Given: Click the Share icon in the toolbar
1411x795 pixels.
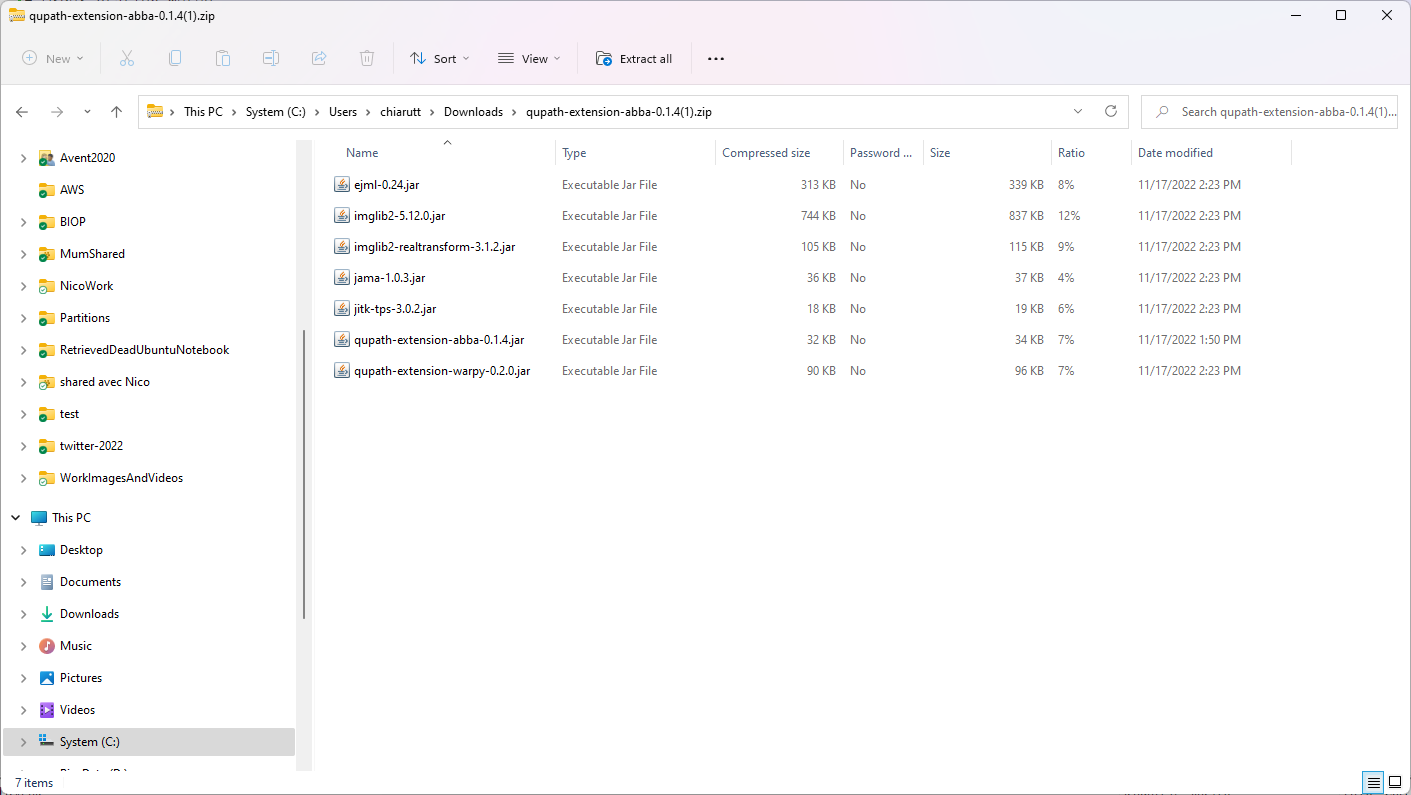Looking at the screenshot, I should click(318, 58).
